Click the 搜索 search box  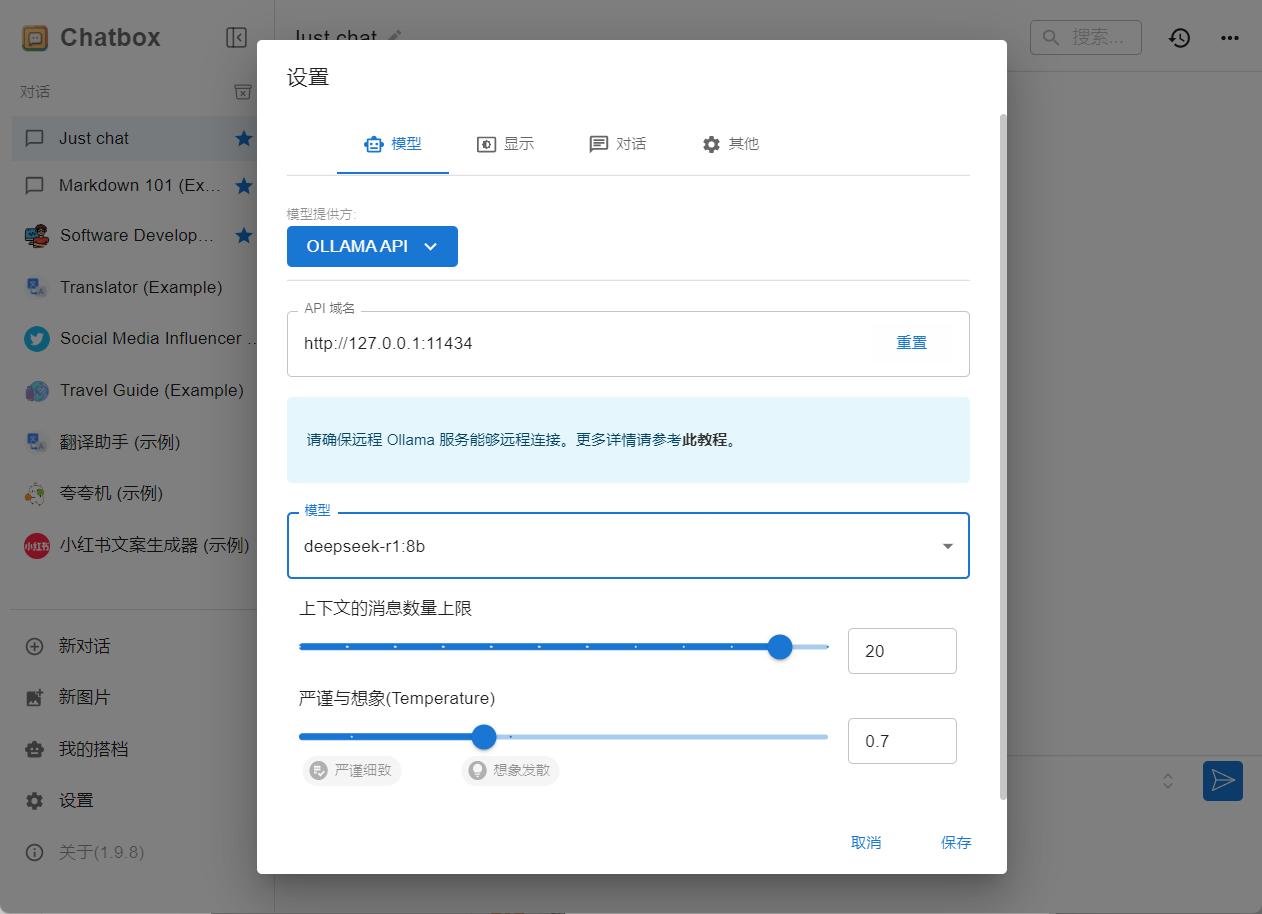point(1086,37)
